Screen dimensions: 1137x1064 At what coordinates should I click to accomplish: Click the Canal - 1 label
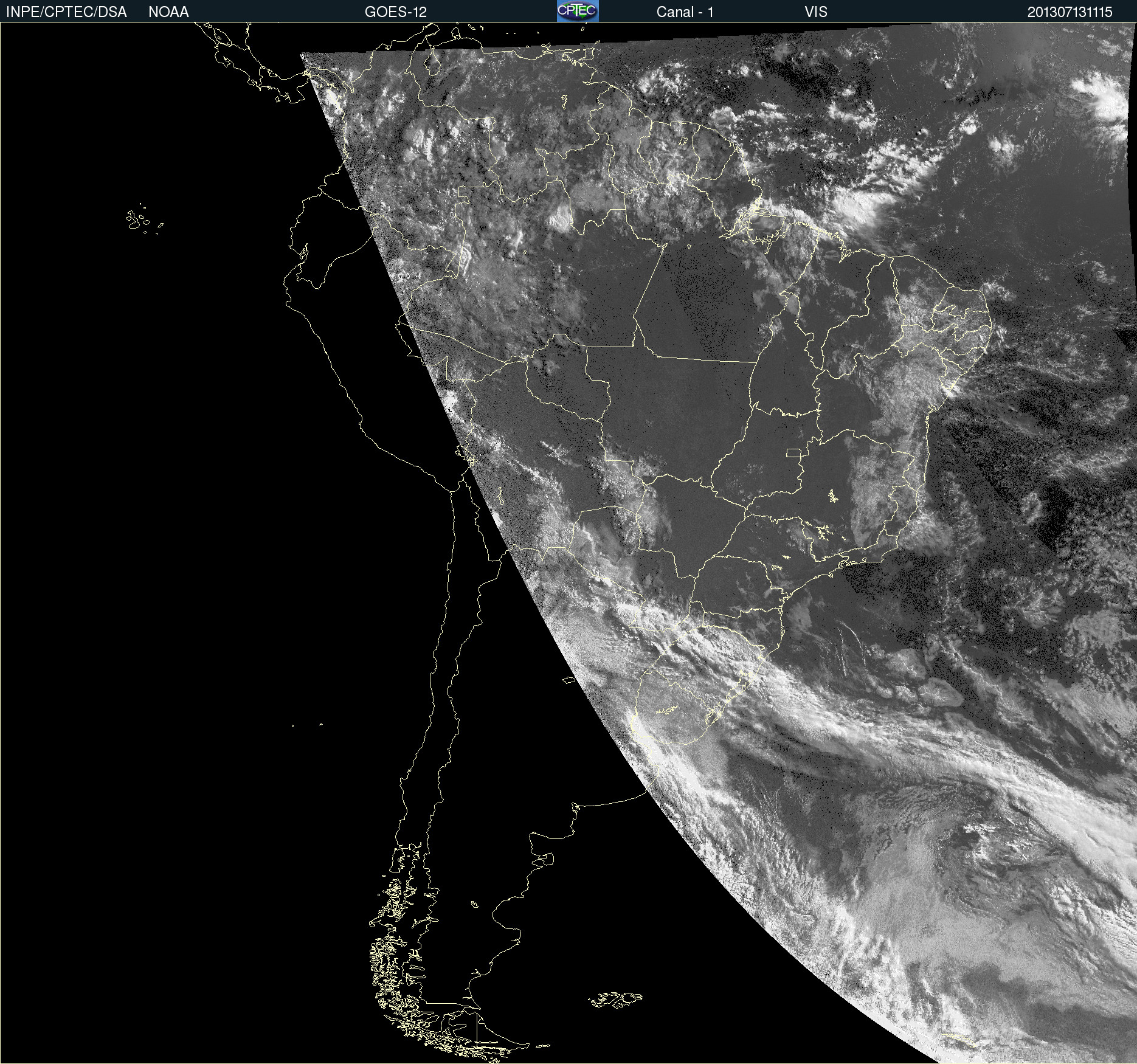pyautogui.click(x=685, y=12)
